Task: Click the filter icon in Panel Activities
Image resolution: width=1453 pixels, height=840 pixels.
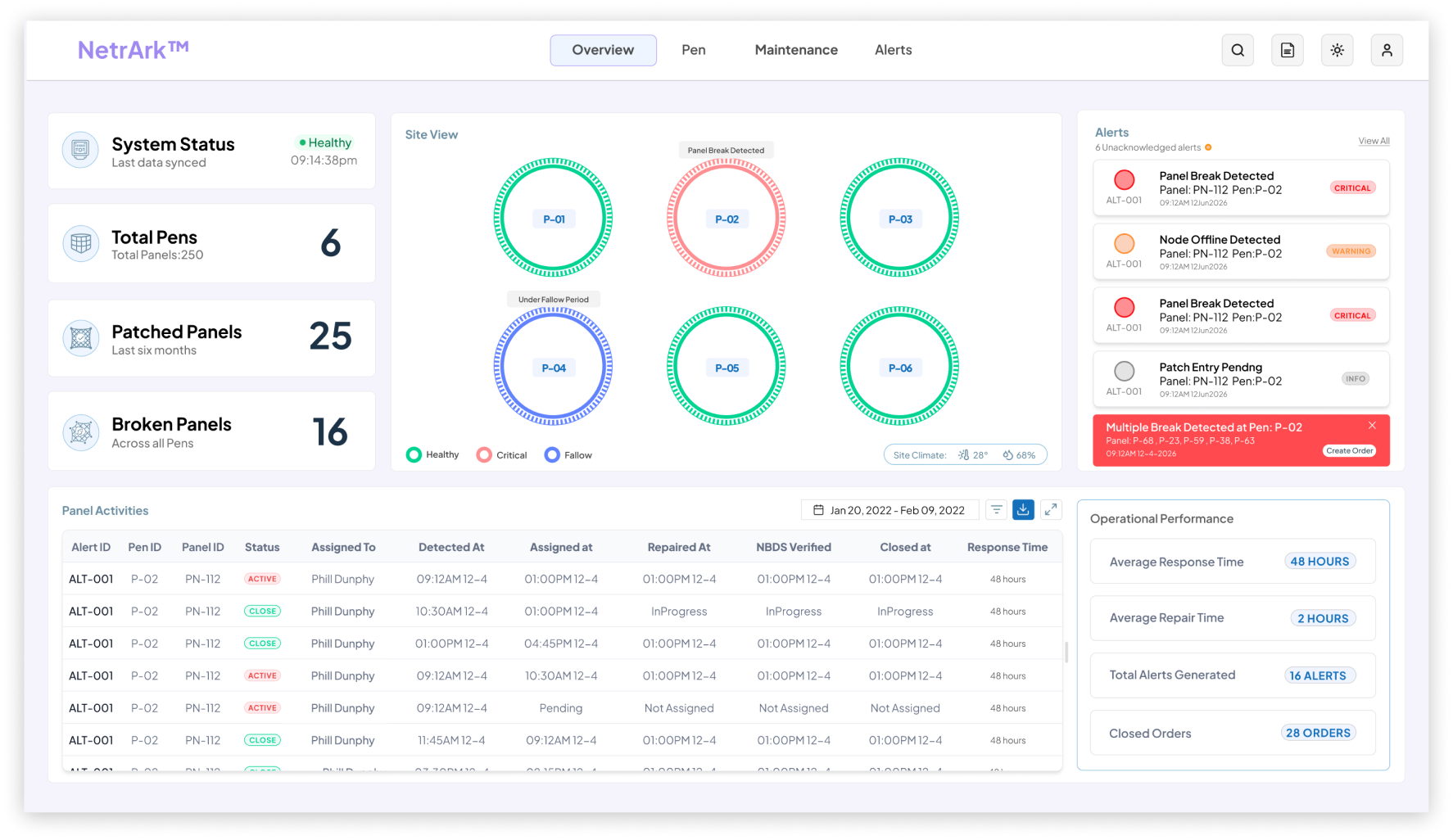Action: 996,510
